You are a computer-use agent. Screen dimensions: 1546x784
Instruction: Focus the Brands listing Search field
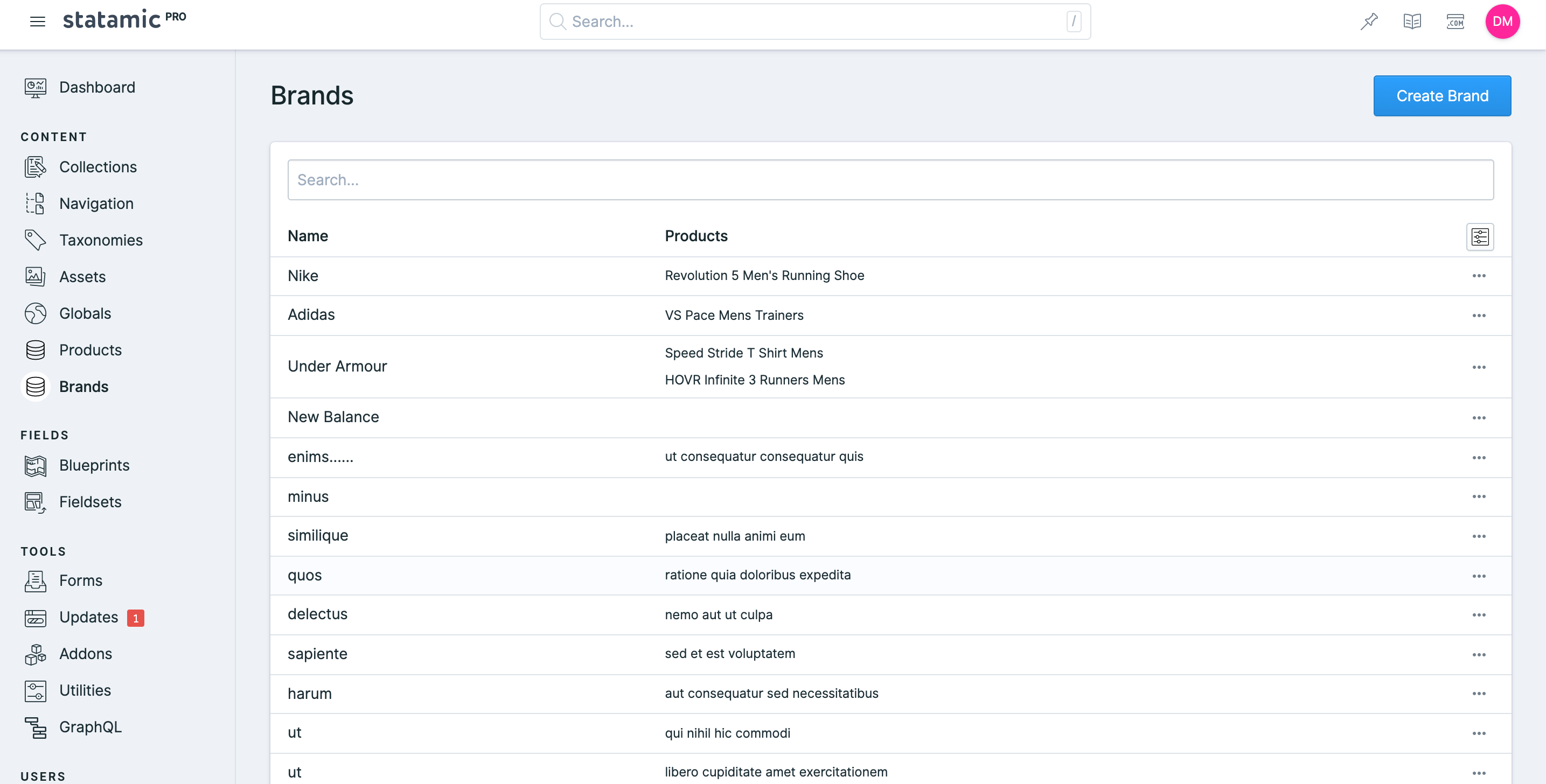click(890, 180)
